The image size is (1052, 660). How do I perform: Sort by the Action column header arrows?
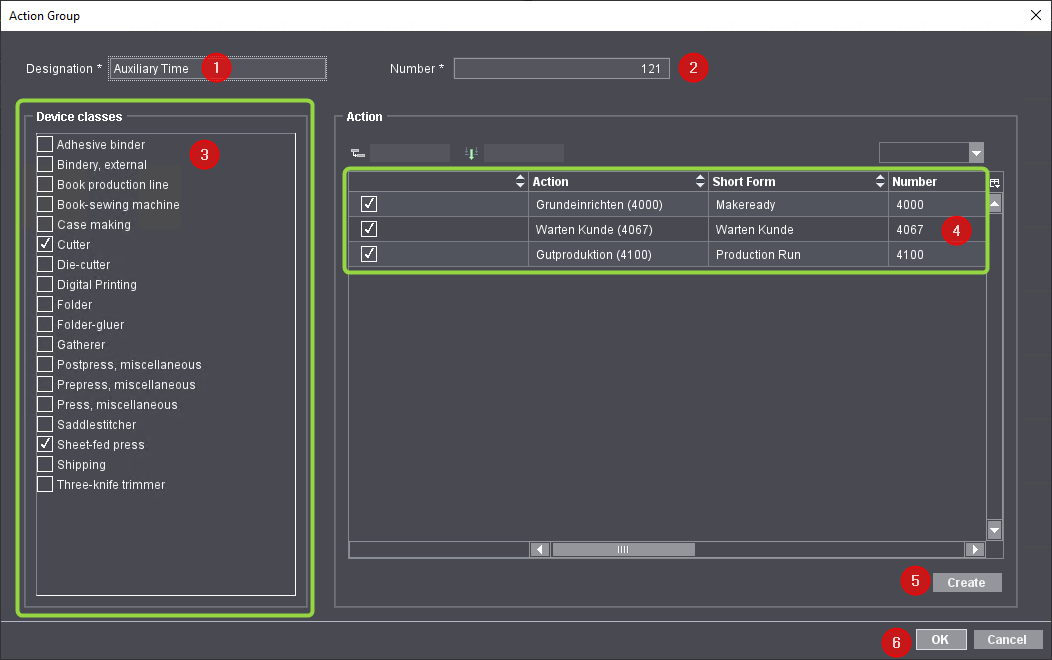click(700, 182)
